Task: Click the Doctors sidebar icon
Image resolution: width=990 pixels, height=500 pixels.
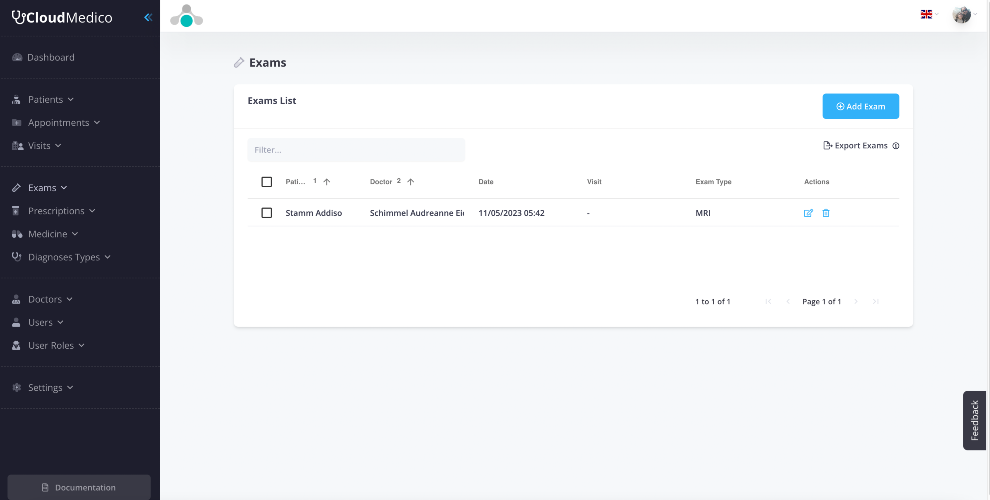Action: 16,299
